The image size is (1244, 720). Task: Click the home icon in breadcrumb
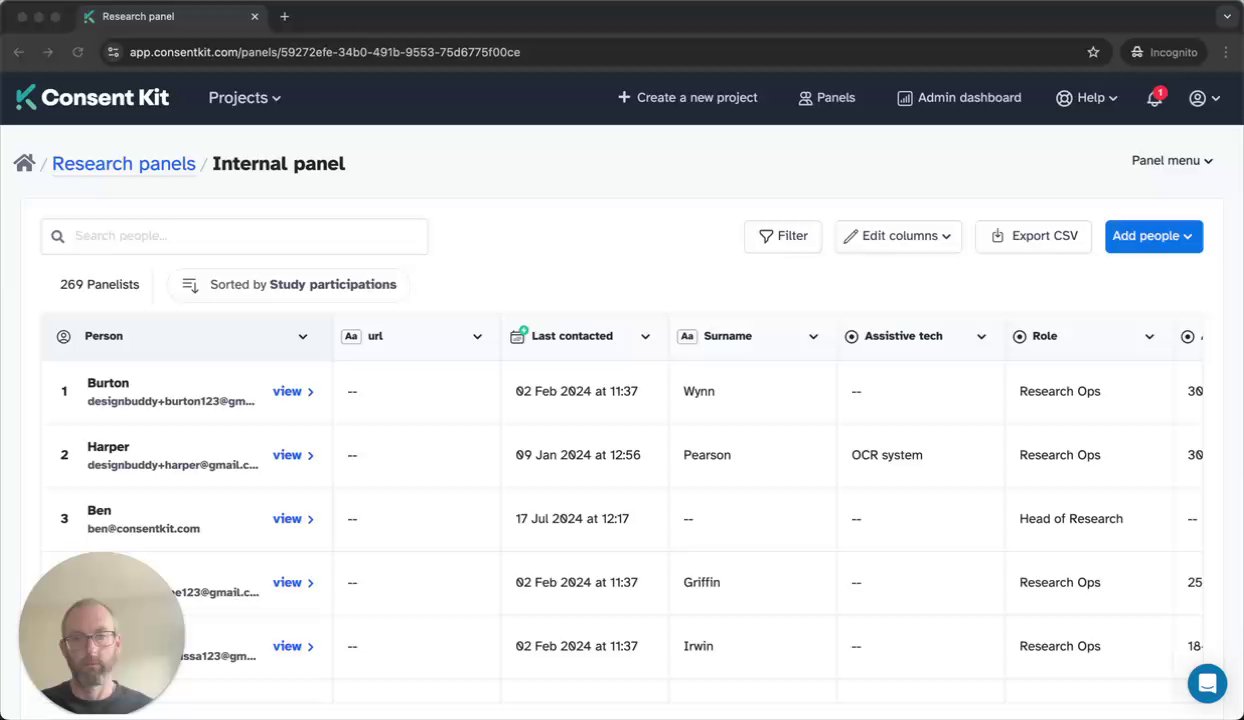click(24, 163)
